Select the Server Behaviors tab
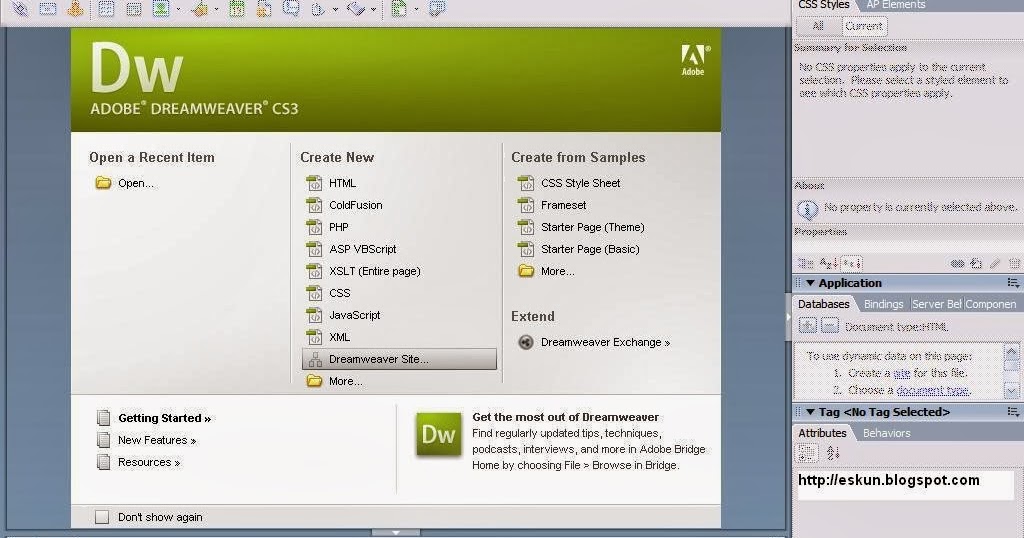 coord(936,304)
